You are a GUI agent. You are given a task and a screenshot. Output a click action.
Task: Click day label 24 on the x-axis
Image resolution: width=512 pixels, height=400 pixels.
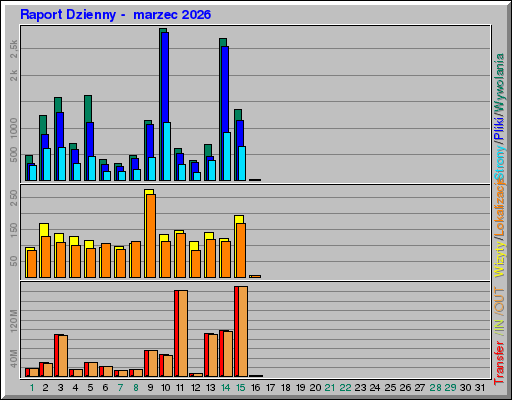coord(375,388)
